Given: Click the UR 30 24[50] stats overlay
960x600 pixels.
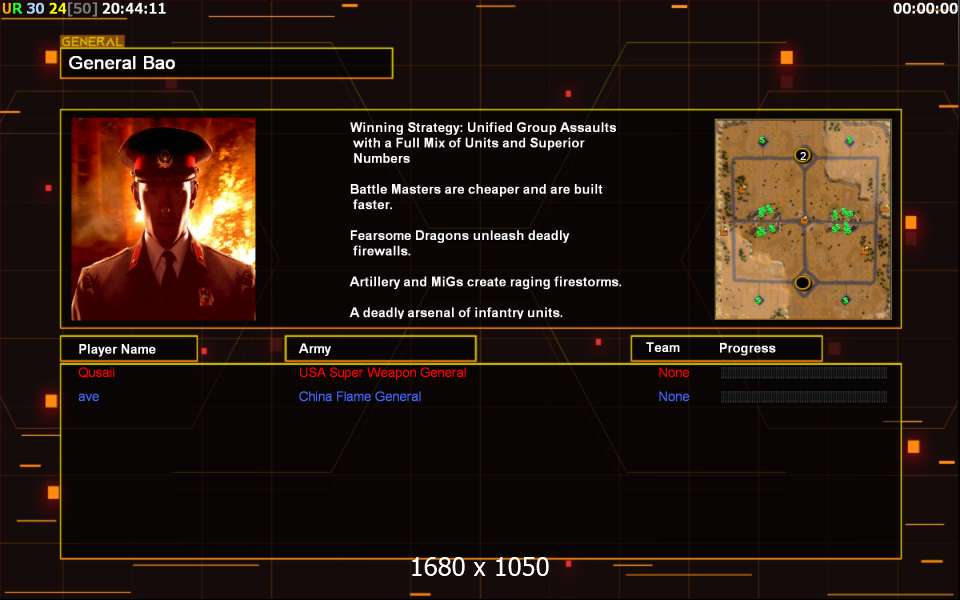Looking at the screenshot, I should (x=50, y=9).
